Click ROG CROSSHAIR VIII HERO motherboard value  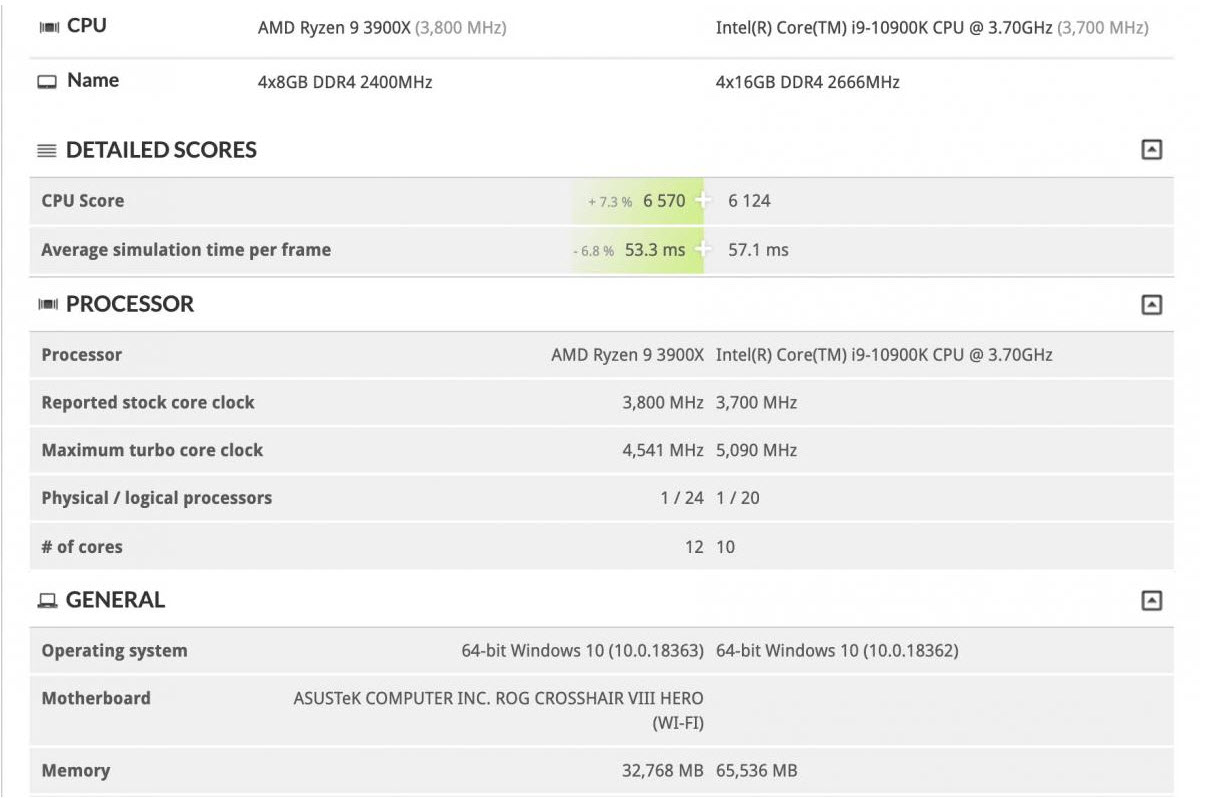[499, 710]
